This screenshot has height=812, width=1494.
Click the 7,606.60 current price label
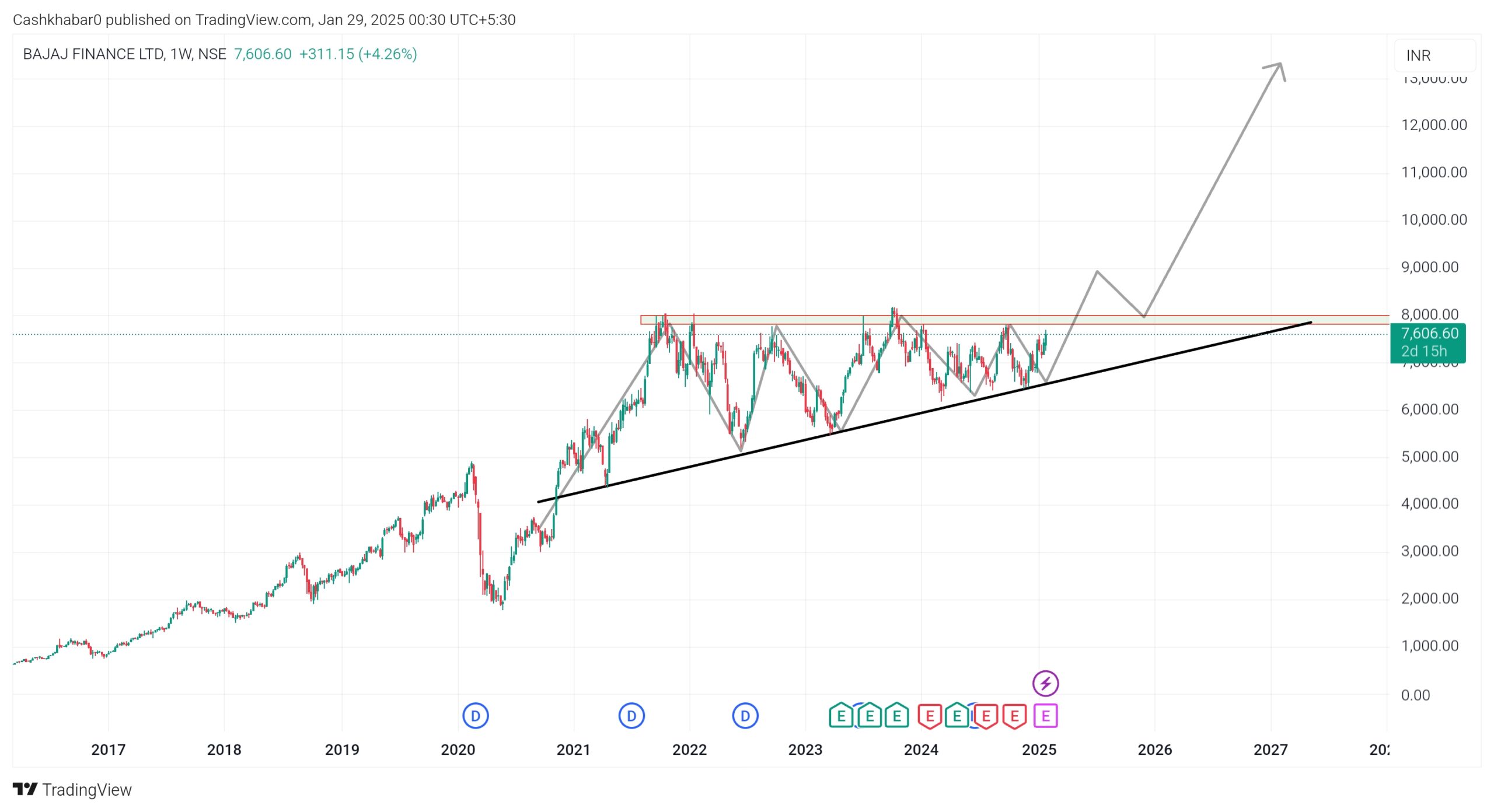(x=1429, y=334)
